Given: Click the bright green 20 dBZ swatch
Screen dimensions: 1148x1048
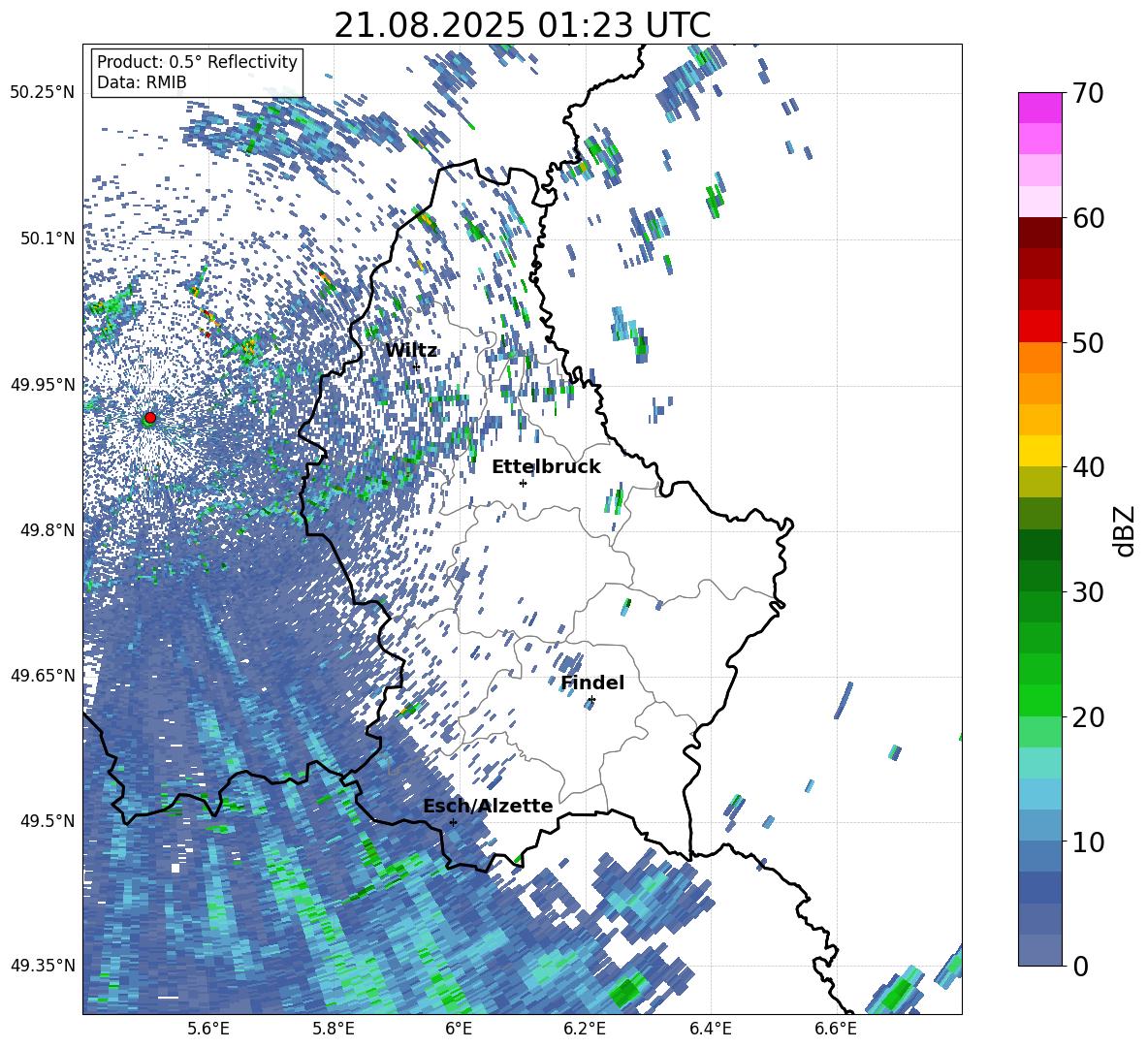Looking at the screenshot, I should 1039,700.
